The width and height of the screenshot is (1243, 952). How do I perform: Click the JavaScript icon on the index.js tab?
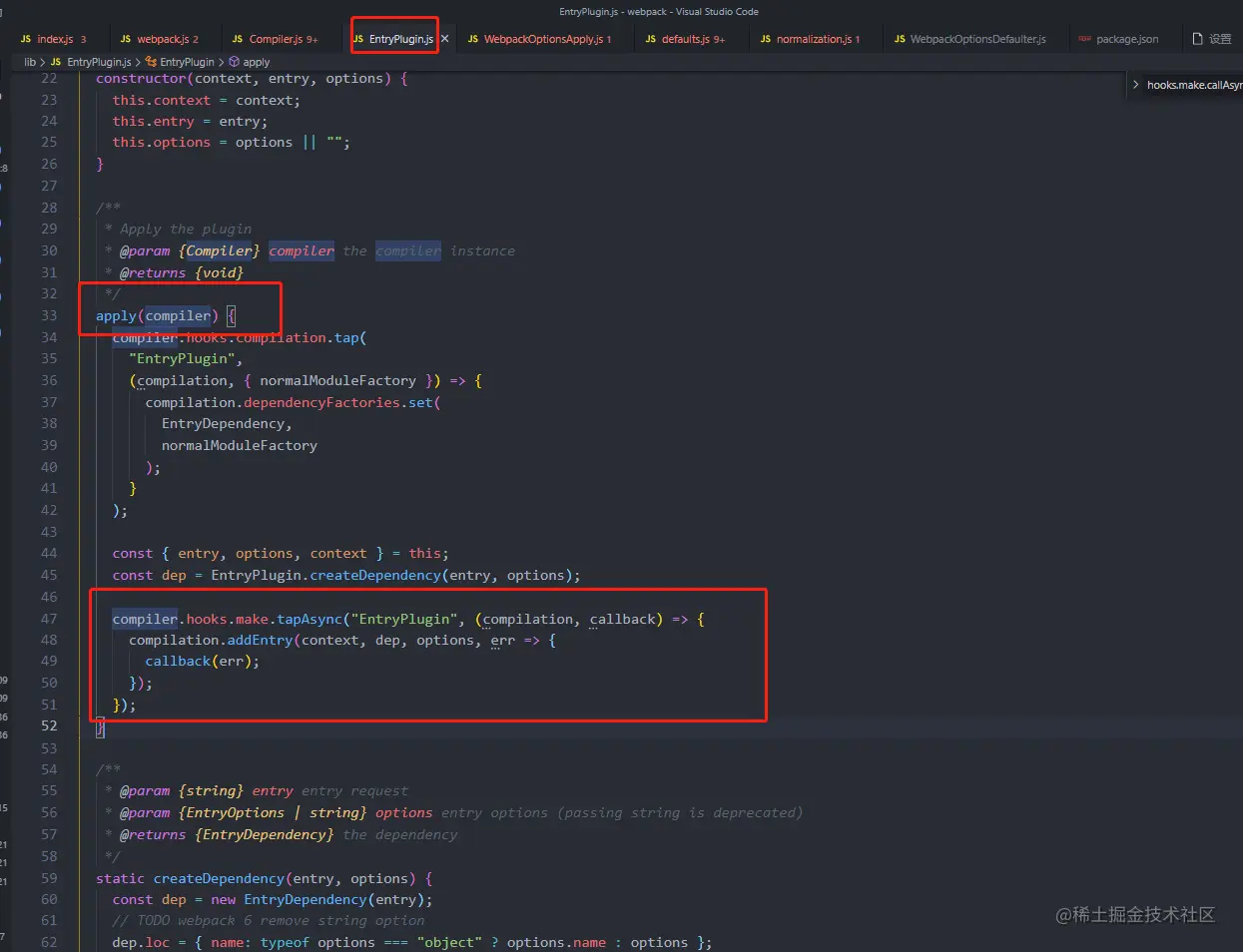click(x=25, y=38)
